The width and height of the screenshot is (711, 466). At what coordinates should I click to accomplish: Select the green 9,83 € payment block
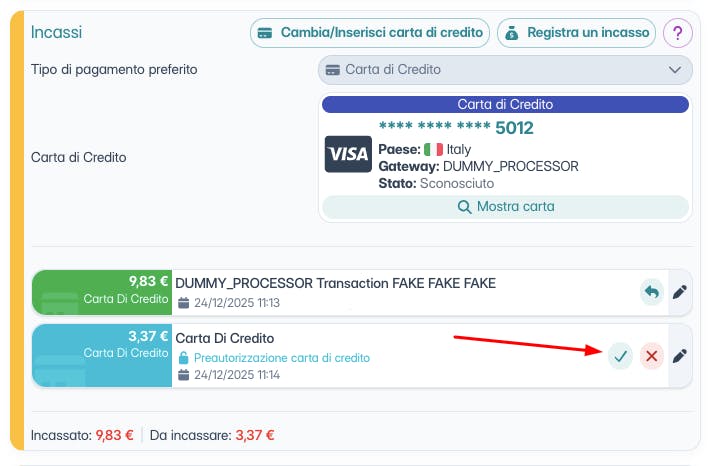102,291
